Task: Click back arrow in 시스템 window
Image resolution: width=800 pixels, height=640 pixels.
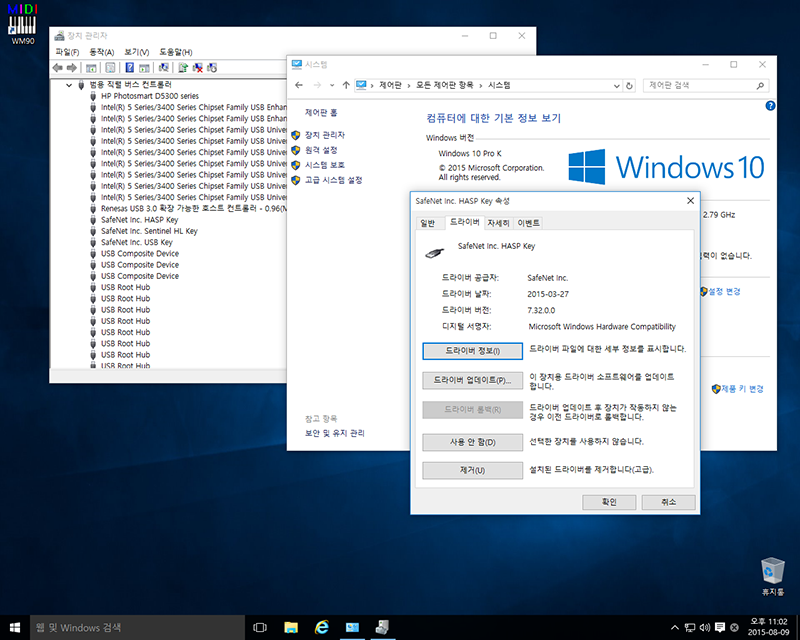Action: pyautogui.click(x=299, y=85)
